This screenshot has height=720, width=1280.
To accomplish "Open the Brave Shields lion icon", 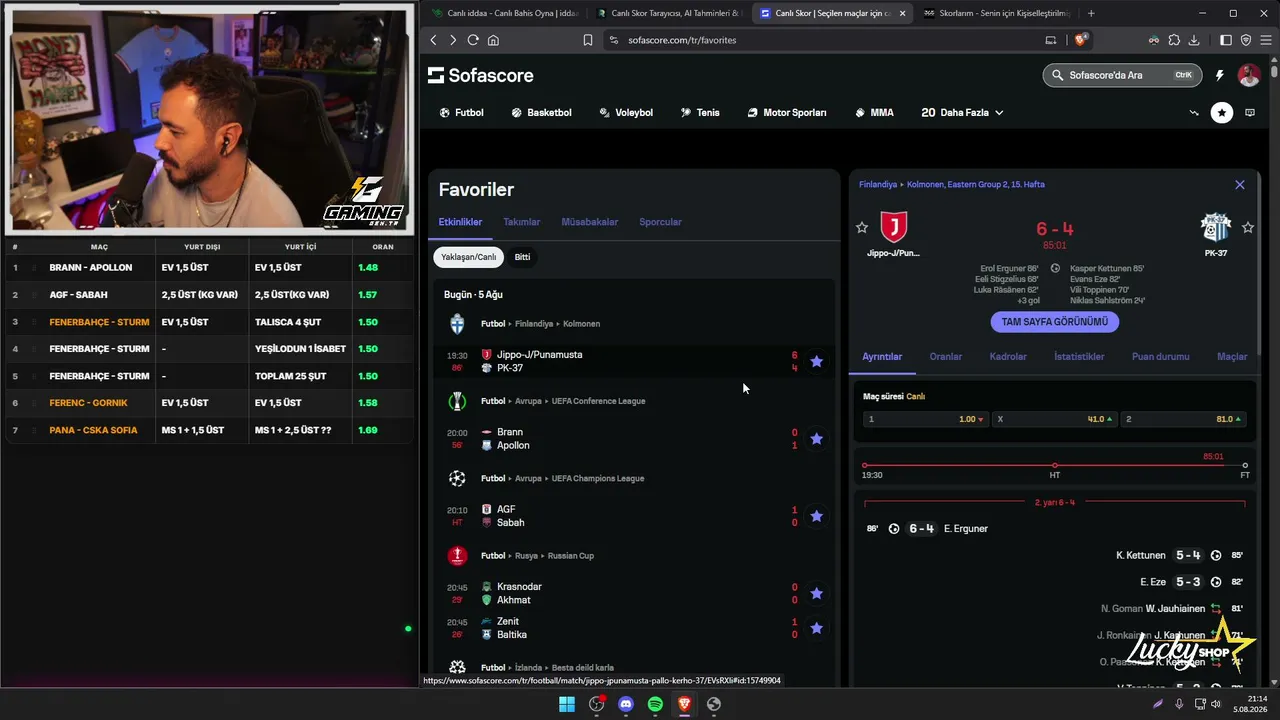I will pos(1080,40).
